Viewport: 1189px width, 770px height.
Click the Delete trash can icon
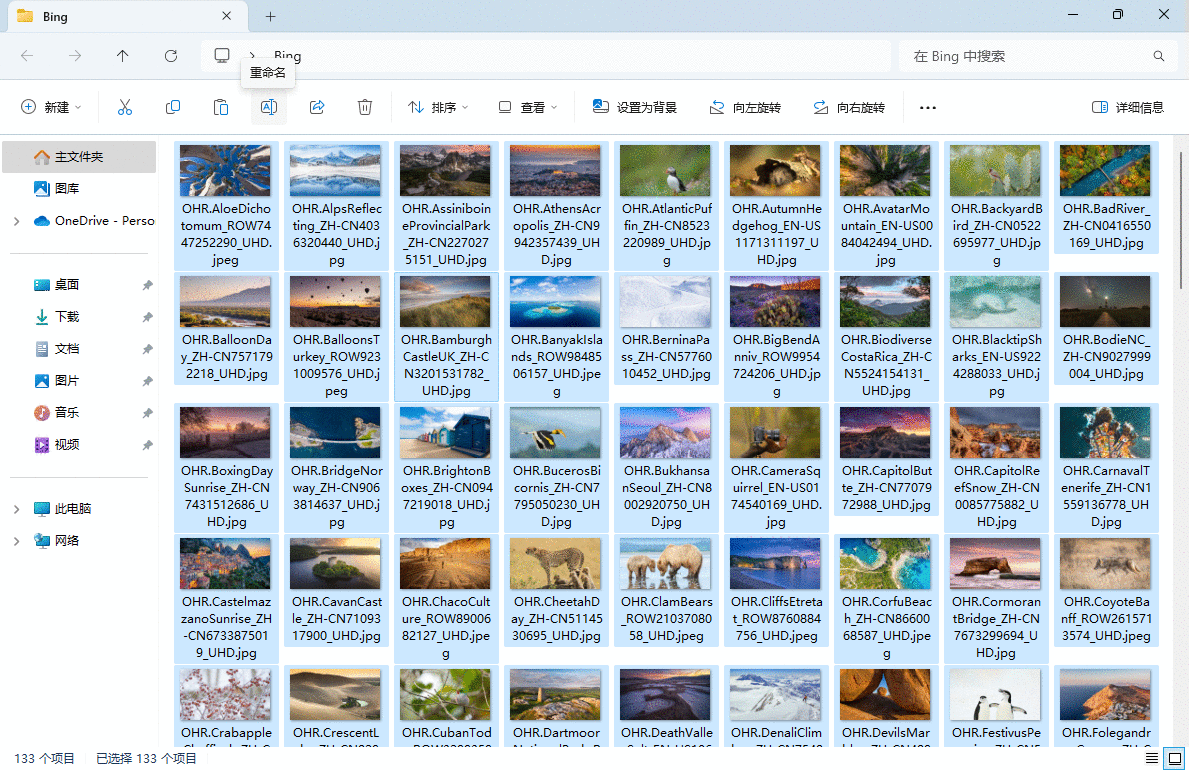[365, 107]
